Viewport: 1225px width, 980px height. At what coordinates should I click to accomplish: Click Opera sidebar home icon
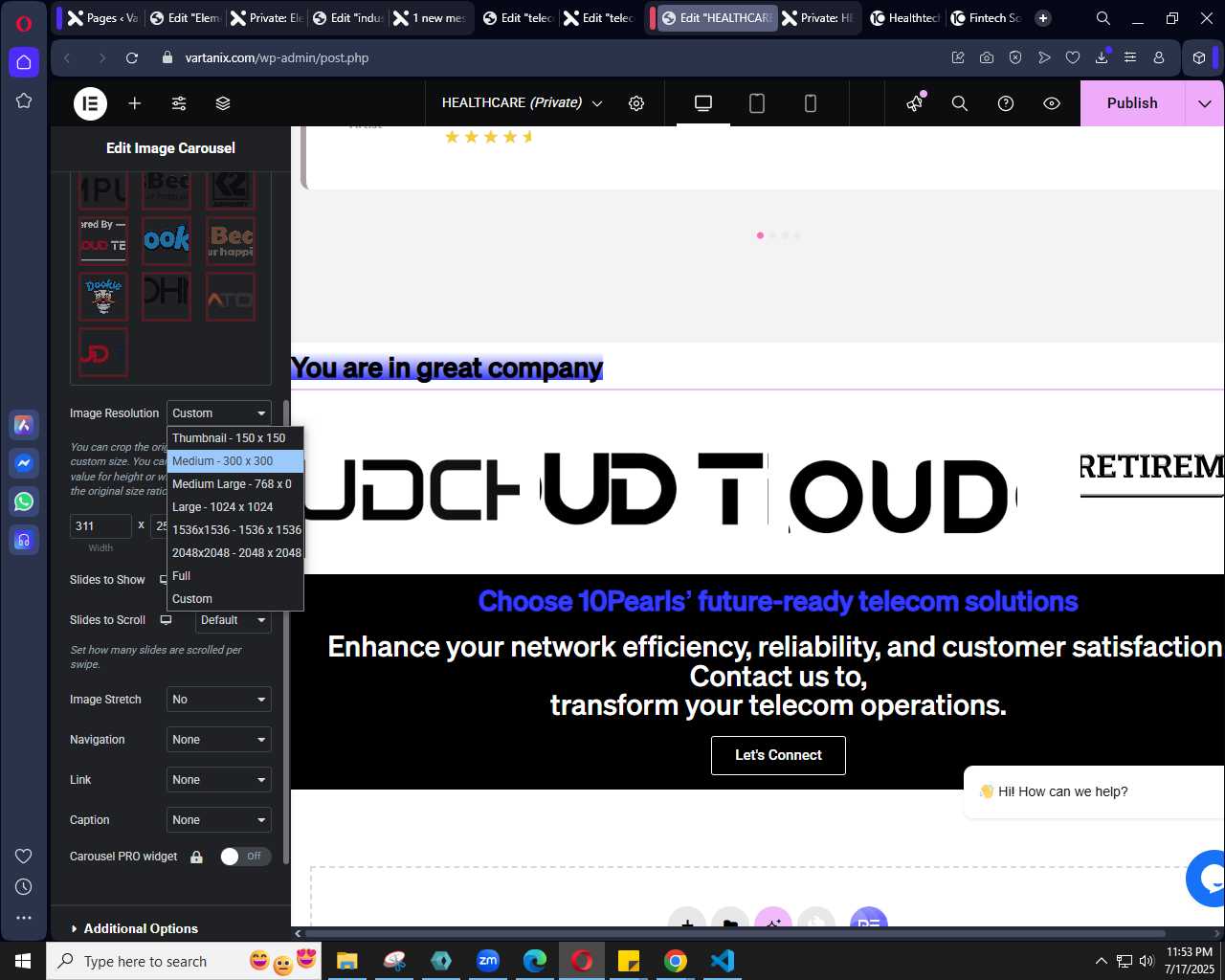(24, 62)
